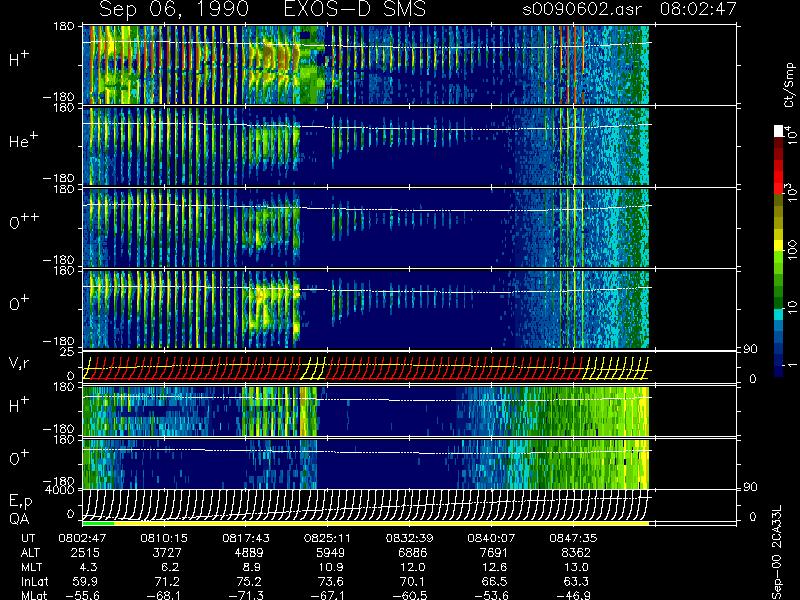This screenshot has width=800, height=600.
Task: Select the ALT value "8362"
Action: [x=576, y=553]
